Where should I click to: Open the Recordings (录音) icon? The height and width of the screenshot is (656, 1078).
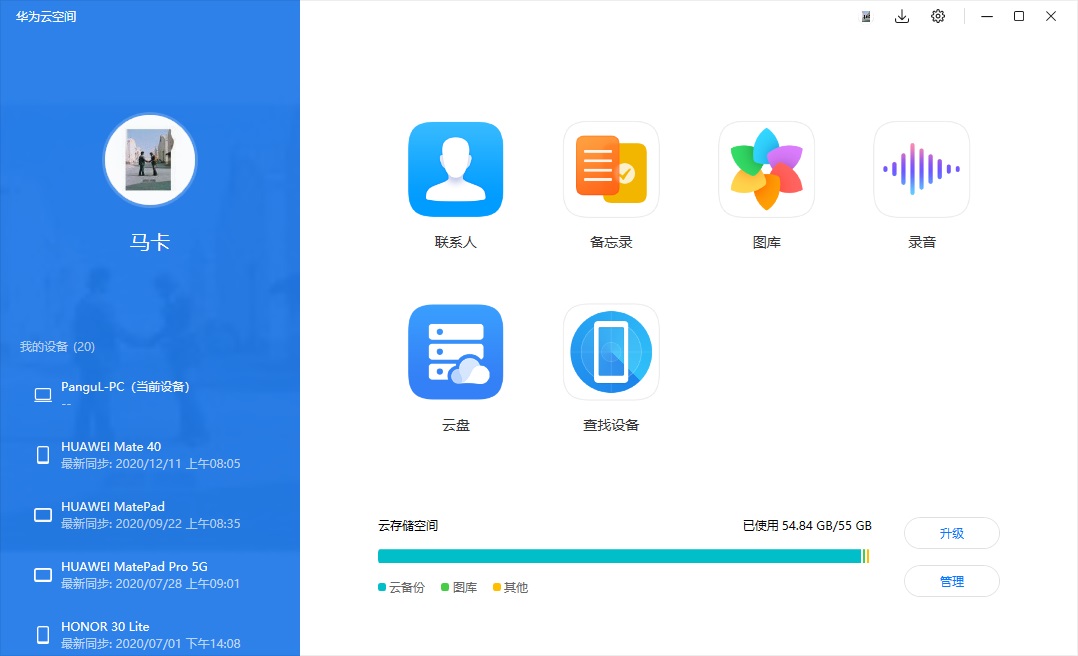921,169
